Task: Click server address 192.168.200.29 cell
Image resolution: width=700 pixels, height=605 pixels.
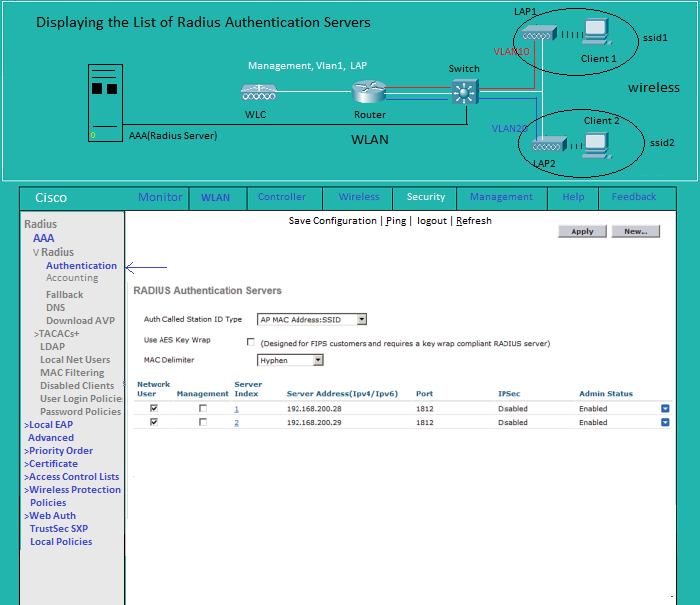Action: coord(314,422)
